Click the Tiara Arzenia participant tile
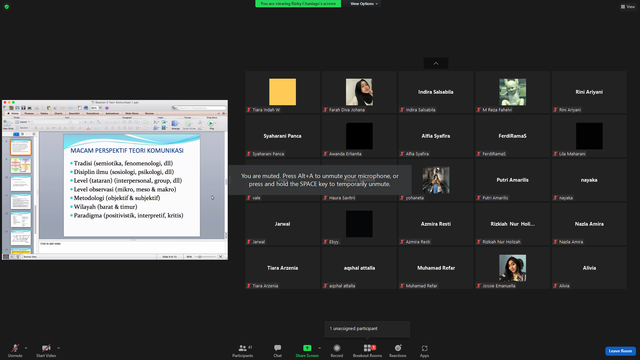 282,268
